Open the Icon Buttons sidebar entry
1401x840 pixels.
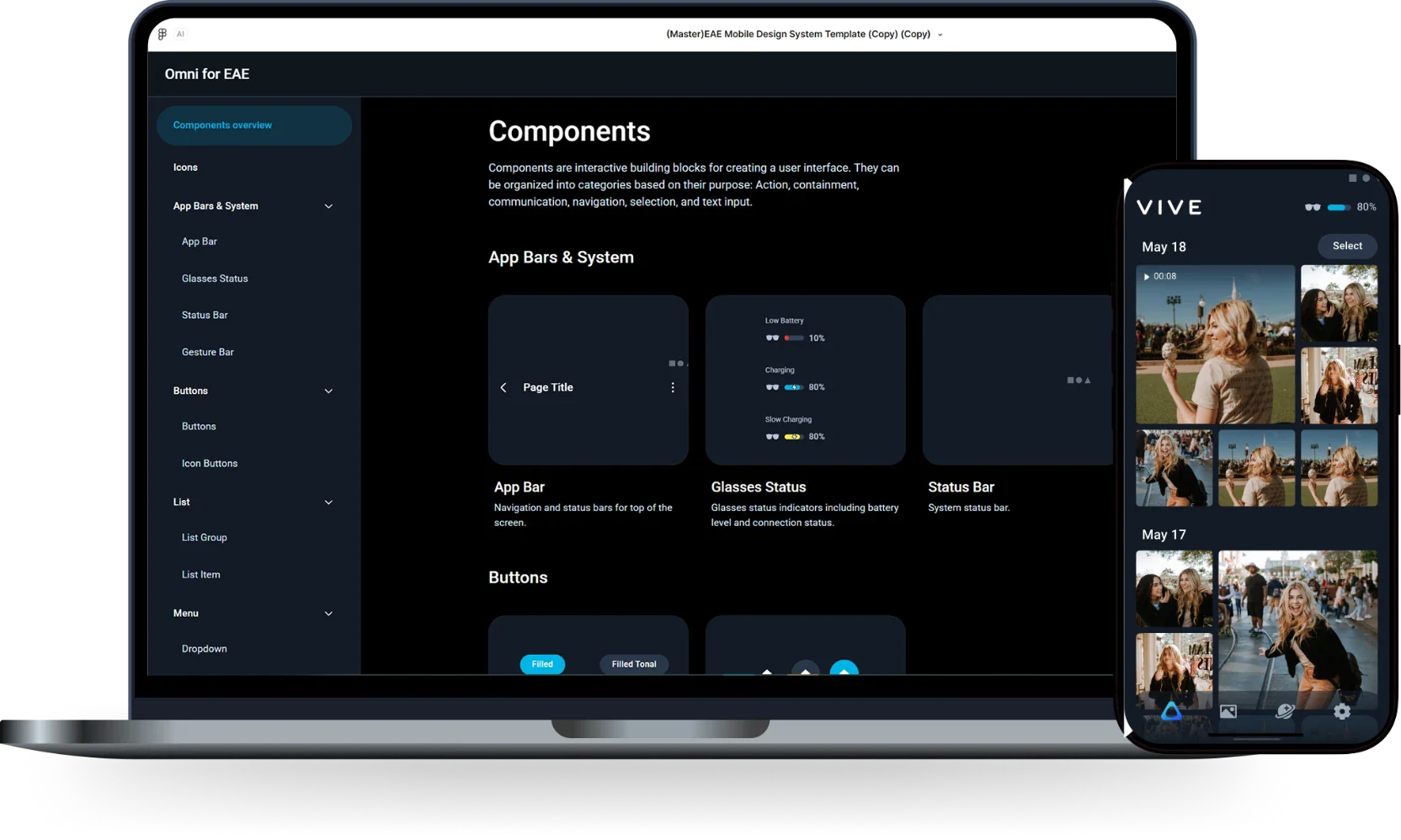(x=210, y=464)
